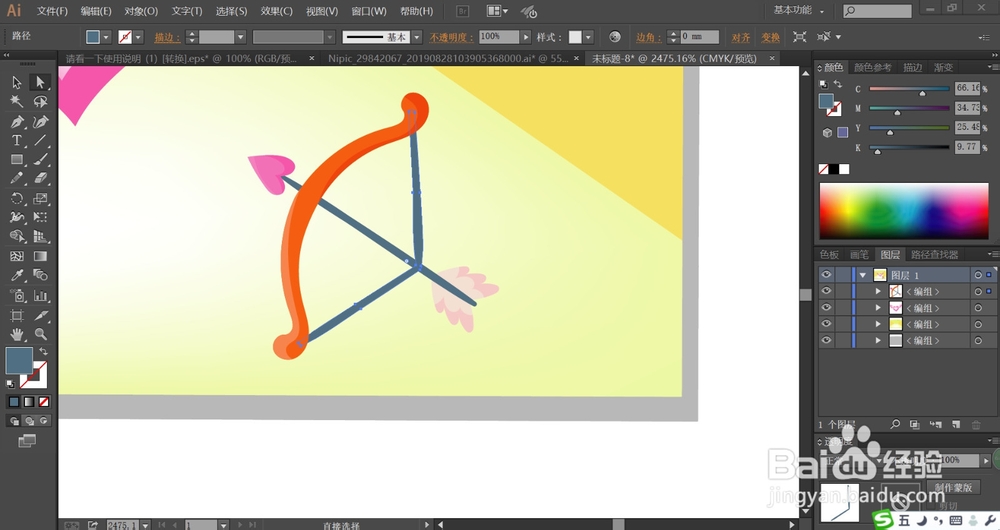
Task: Hide 图层 1 with its eye icon
Action: pyautogui.click(x=826, y=275)
